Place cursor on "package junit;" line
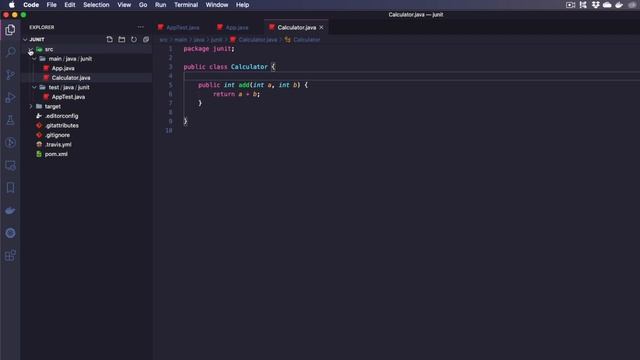This screenshot has height=360, width=640. [209, 49]
